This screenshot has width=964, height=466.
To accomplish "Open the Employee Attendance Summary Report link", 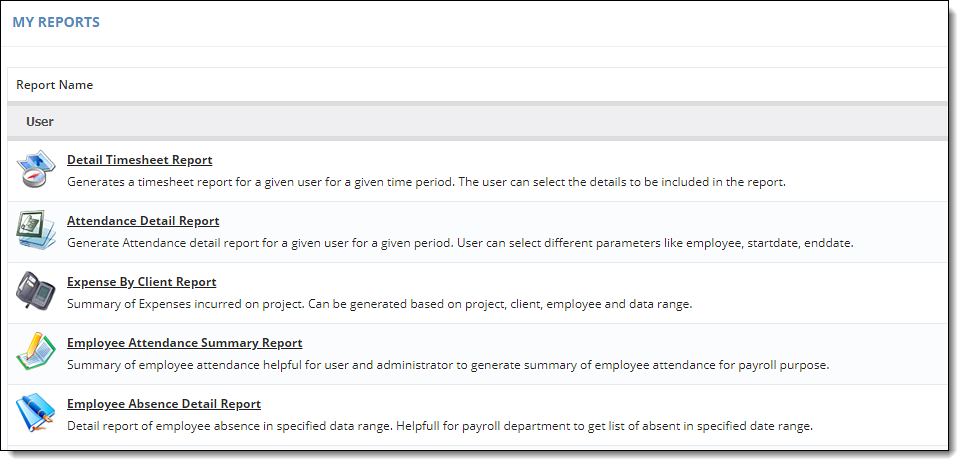I will 184,342.
